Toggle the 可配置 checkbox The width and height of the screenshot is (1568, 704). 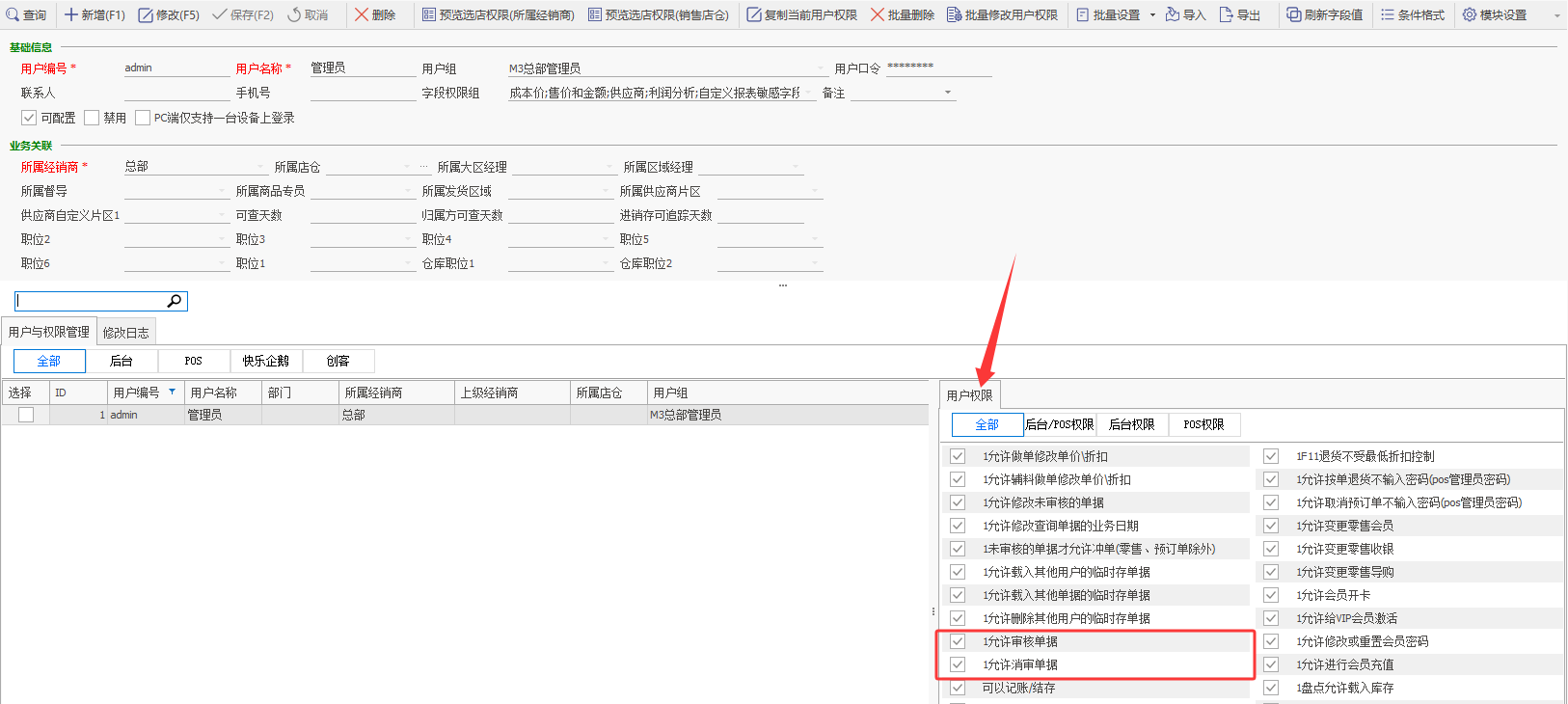[29, 118]
